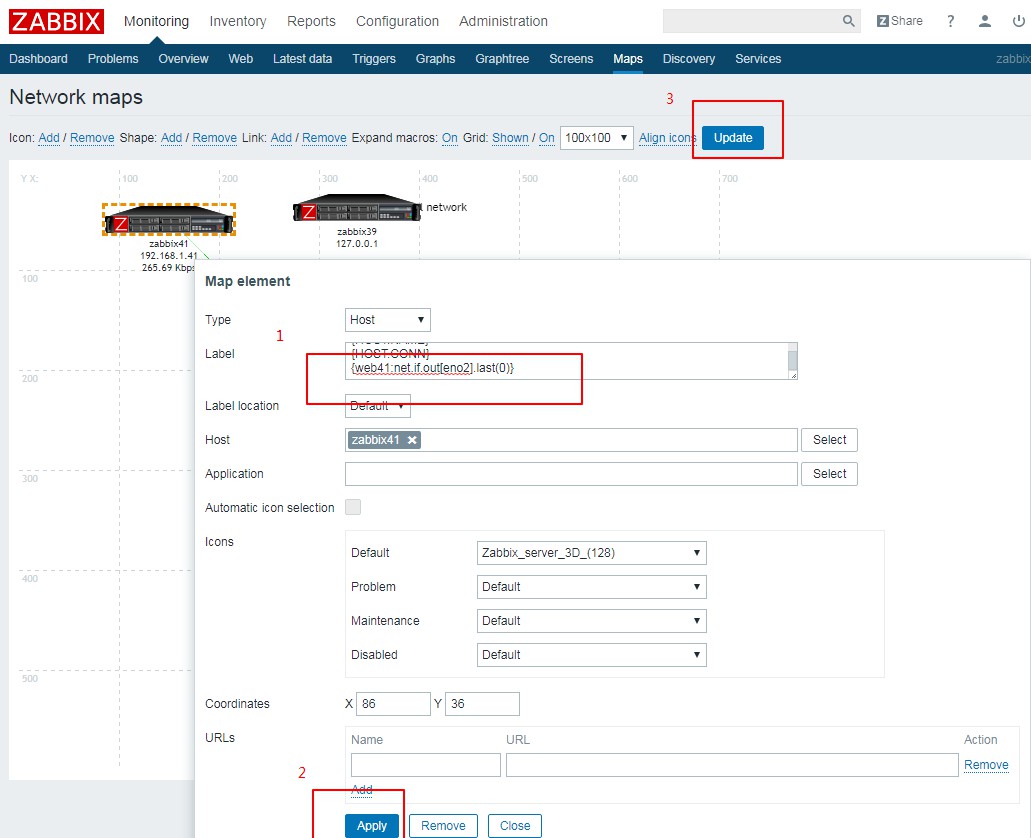This screenshot has width=1031, height=838.
Task: Open the user profile icon
Action: [985, 21]
